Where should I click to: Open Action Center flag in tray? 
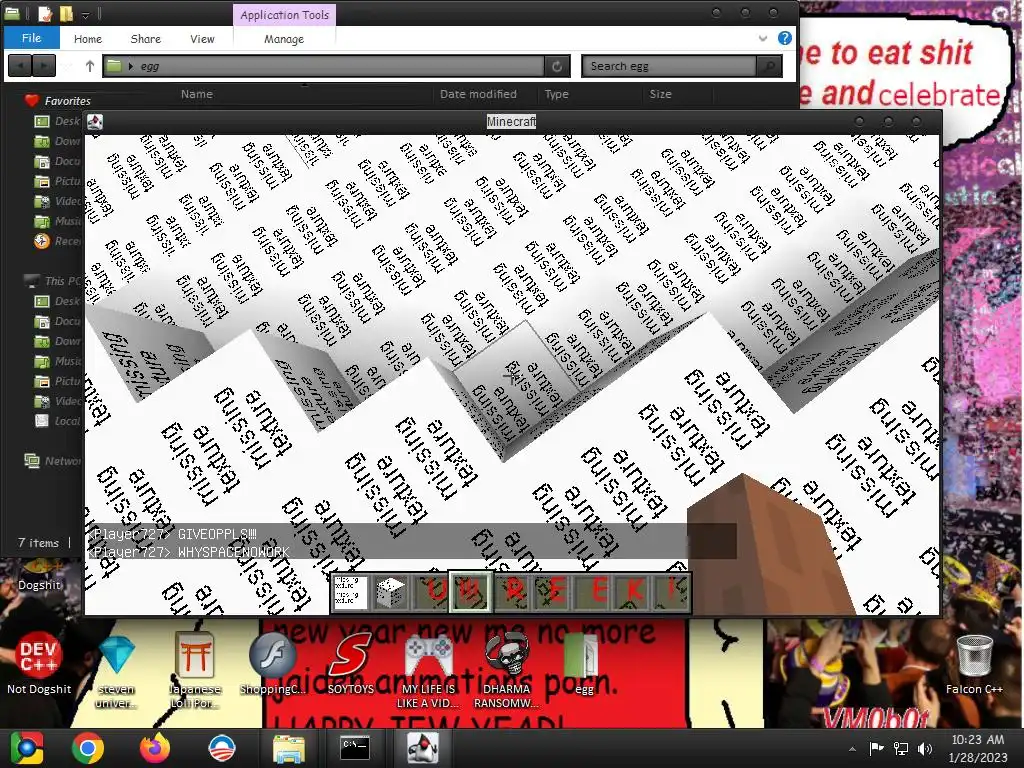(x=876, y=748)
